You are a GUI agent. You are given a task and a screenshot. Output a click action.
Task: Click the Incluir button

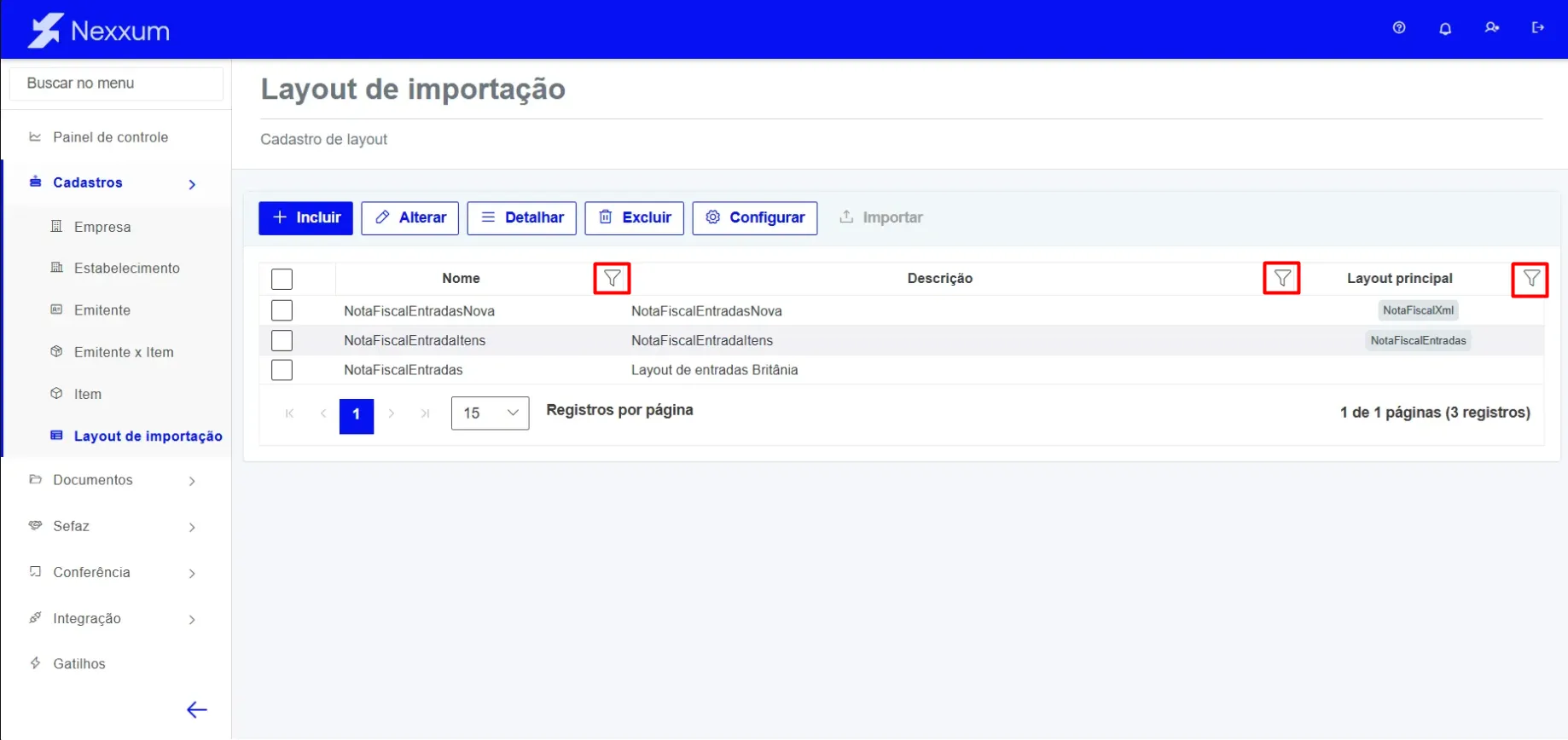pyautogui.click(x=305, y=217)
